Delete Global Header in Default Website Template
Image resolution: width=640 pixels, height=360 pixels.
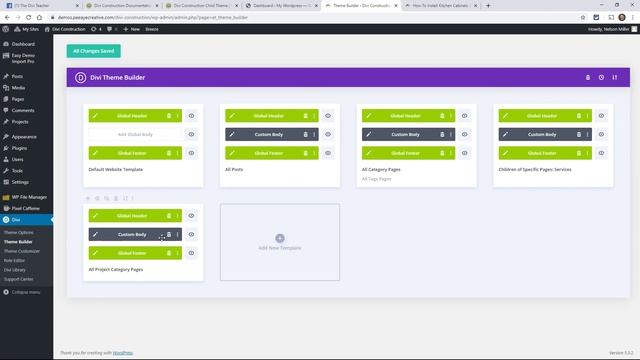click(x=169, y=116)
